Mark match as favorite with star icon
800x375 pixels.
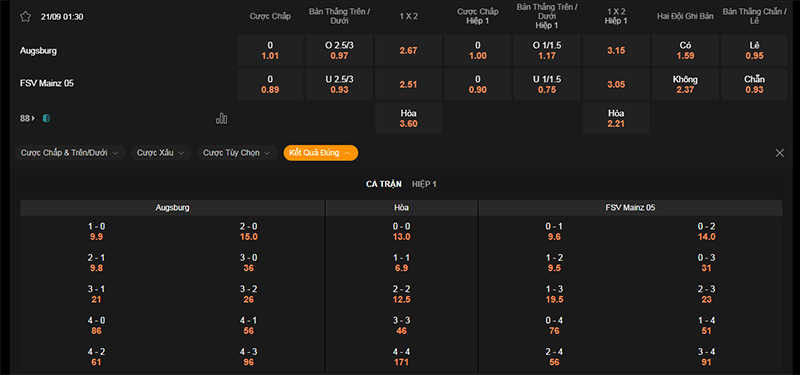(26, 16)
